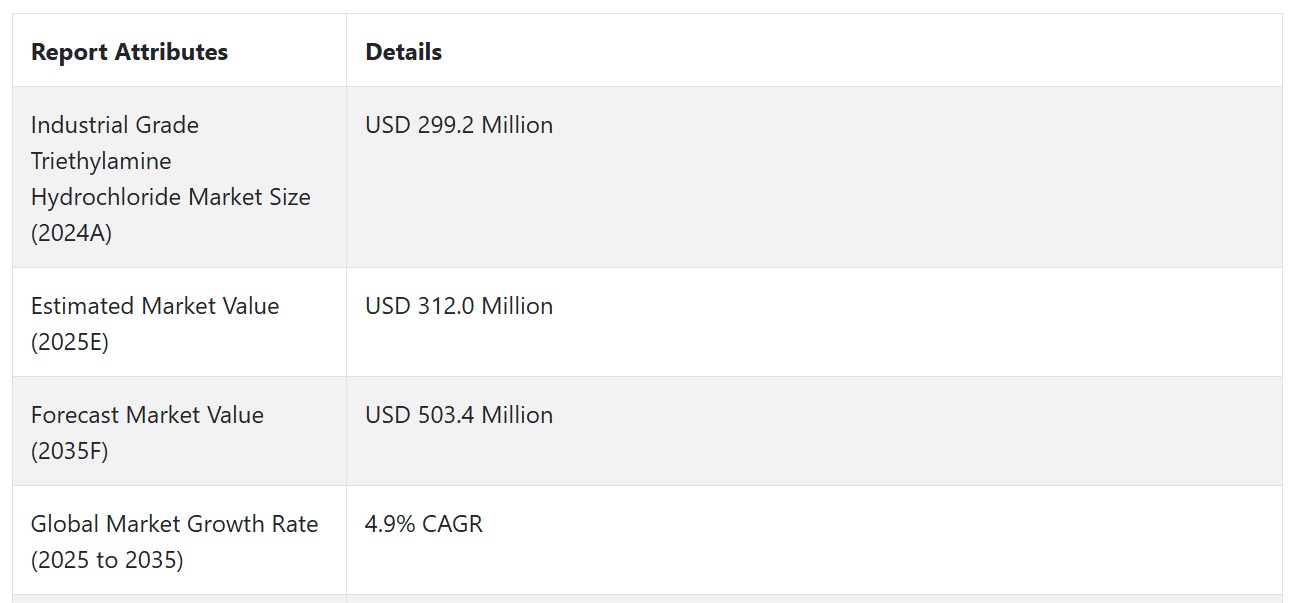Click the USD 312.0 Million value
The height and width of the screenshot is (603, 1296).
459,306
